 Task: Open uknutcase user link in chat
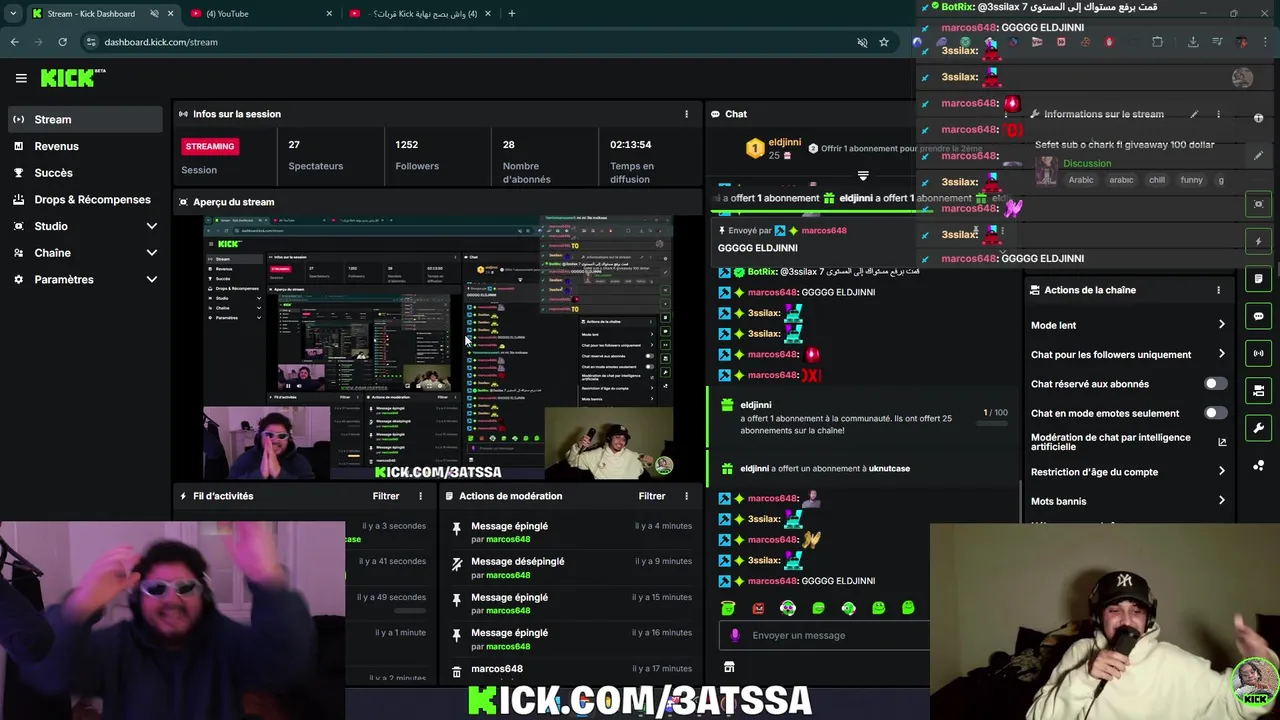point(889,468)
